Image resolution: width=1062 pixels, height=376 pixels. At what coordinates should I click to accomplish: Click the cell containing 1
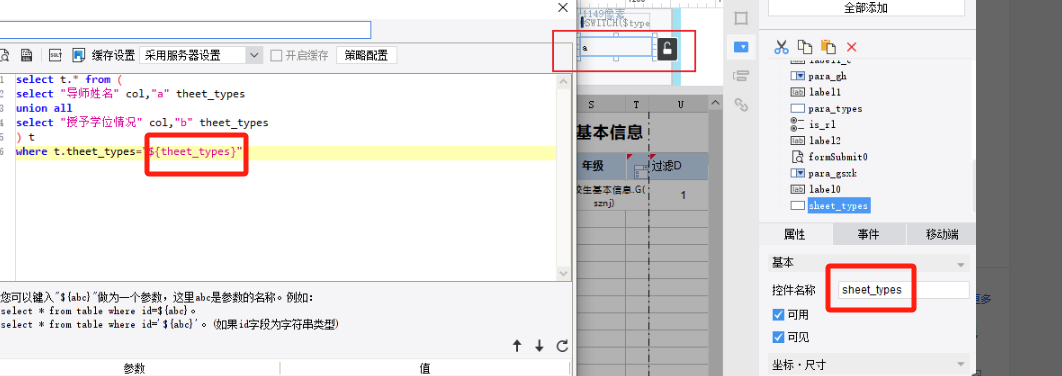683,195
